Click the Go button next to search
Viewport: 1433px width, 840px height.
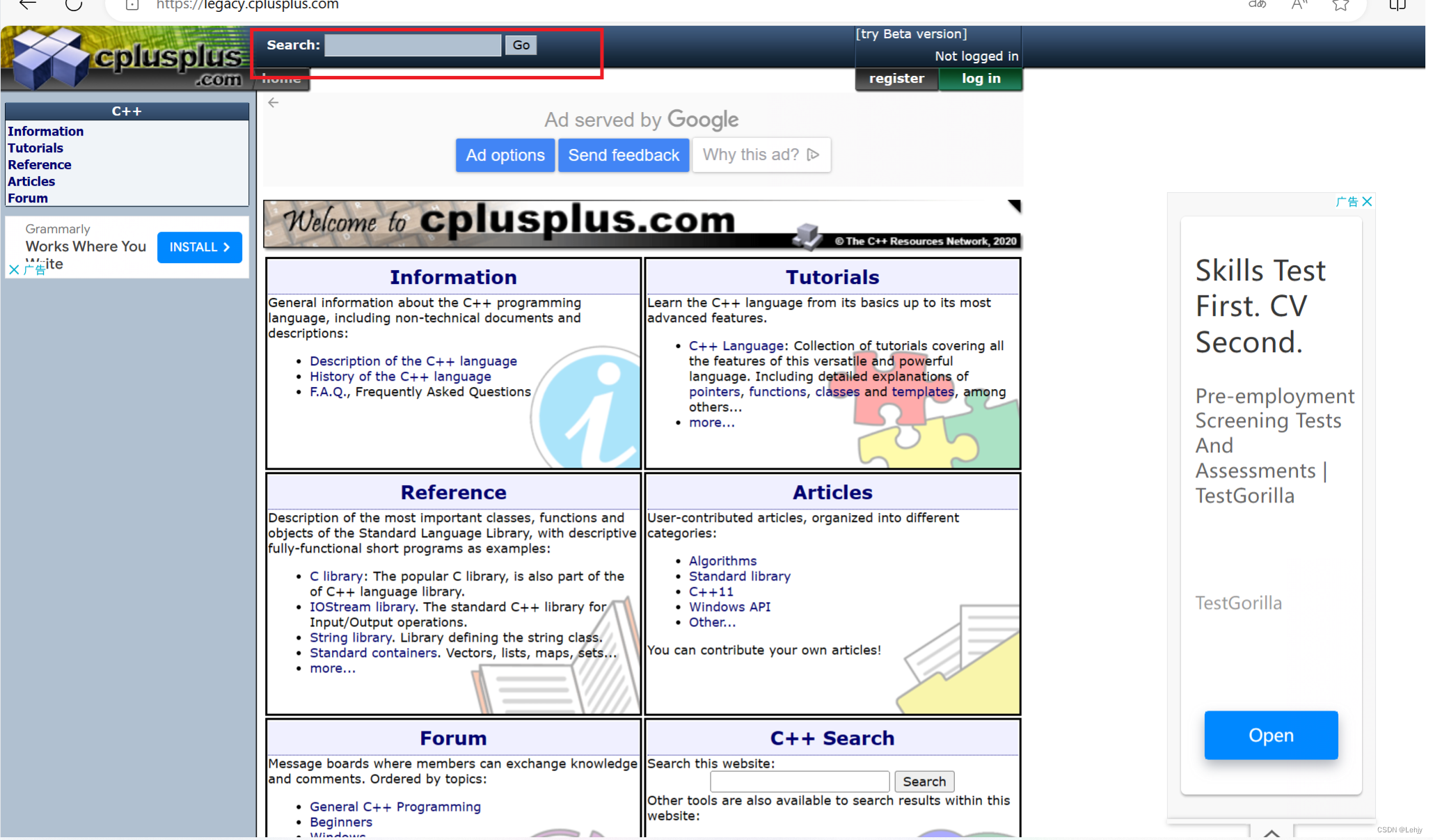(521, 45)
